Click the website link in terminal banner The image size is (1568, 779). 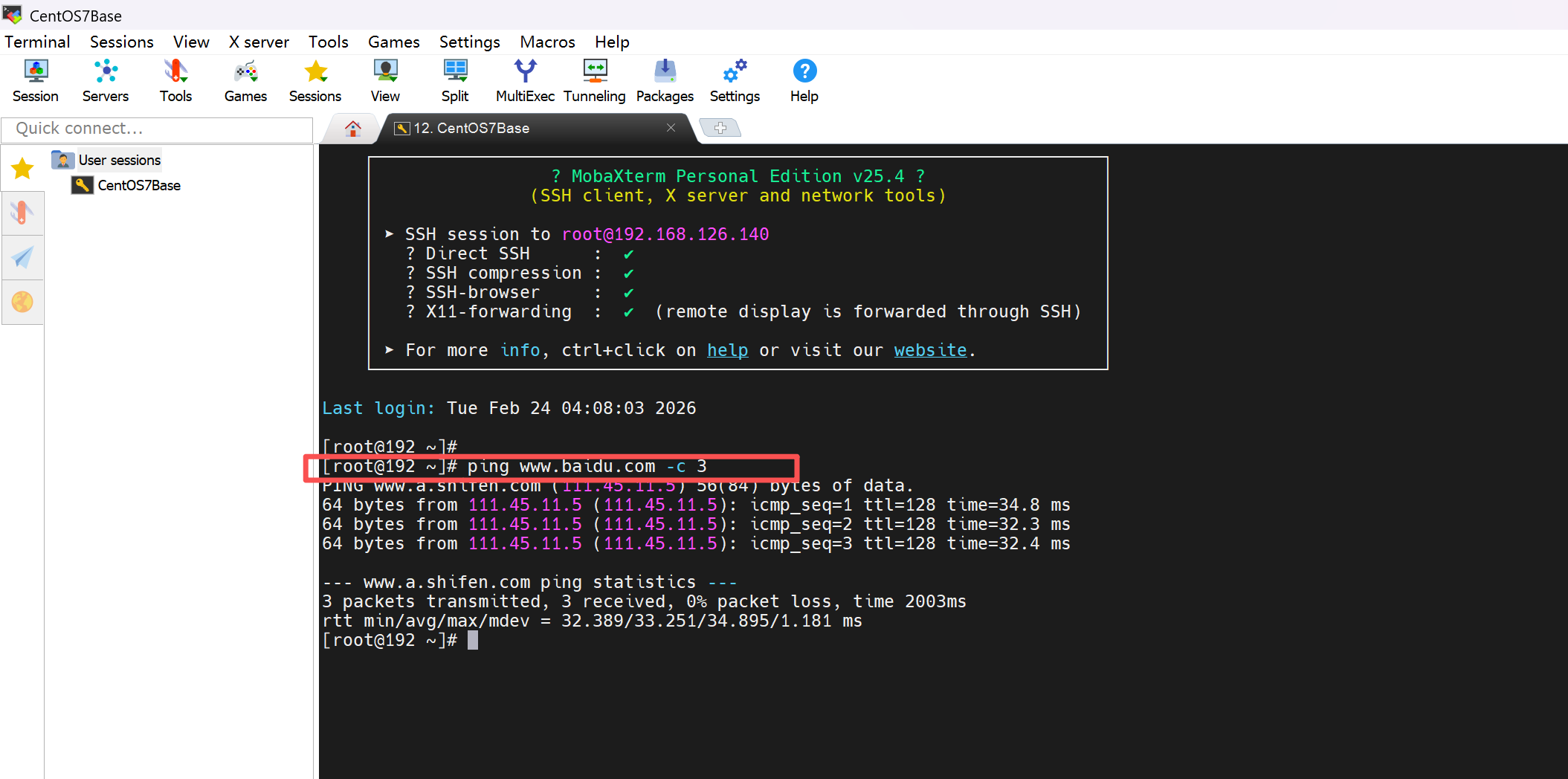pos(930,350)
